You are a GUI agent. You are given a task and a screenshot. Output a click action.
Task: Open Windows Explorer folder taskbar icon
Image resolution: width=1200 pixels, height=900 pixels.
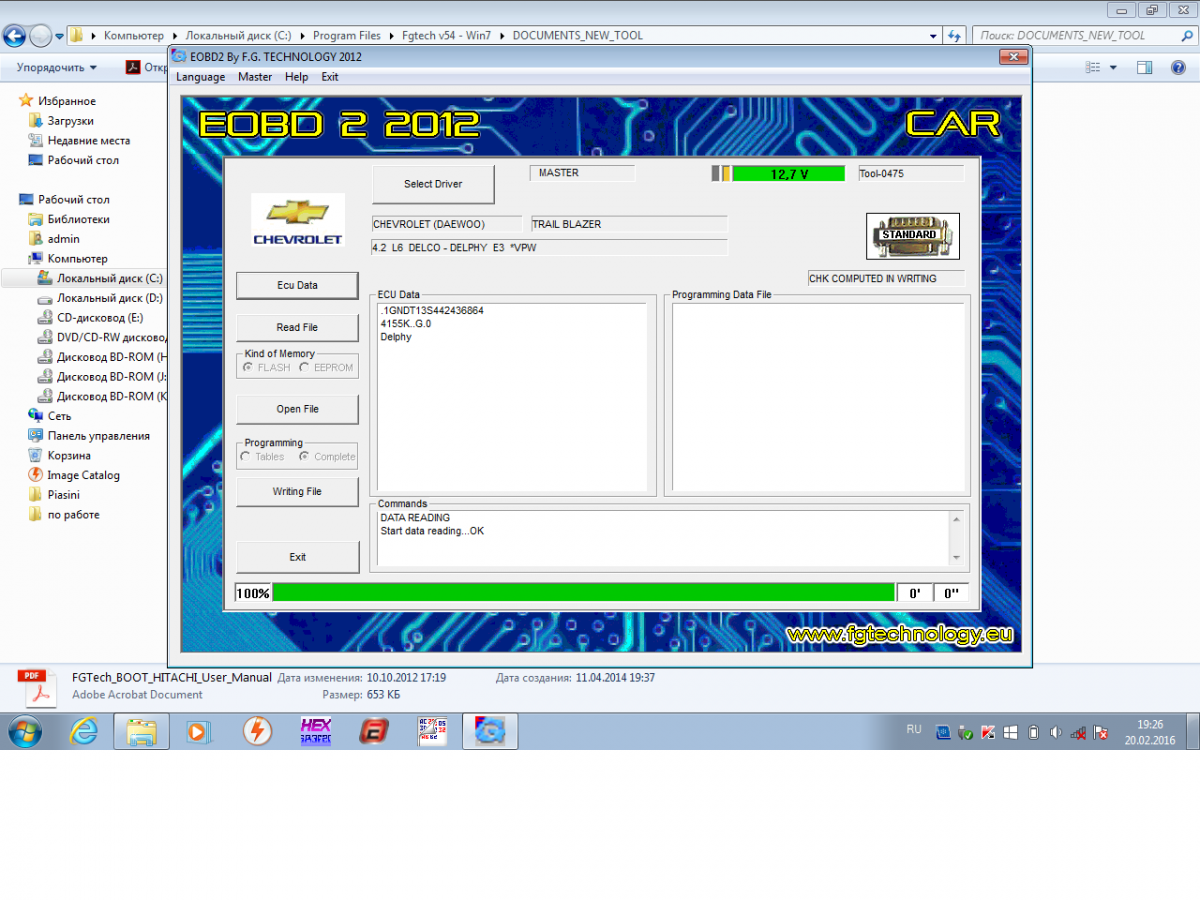coord(141,732)
